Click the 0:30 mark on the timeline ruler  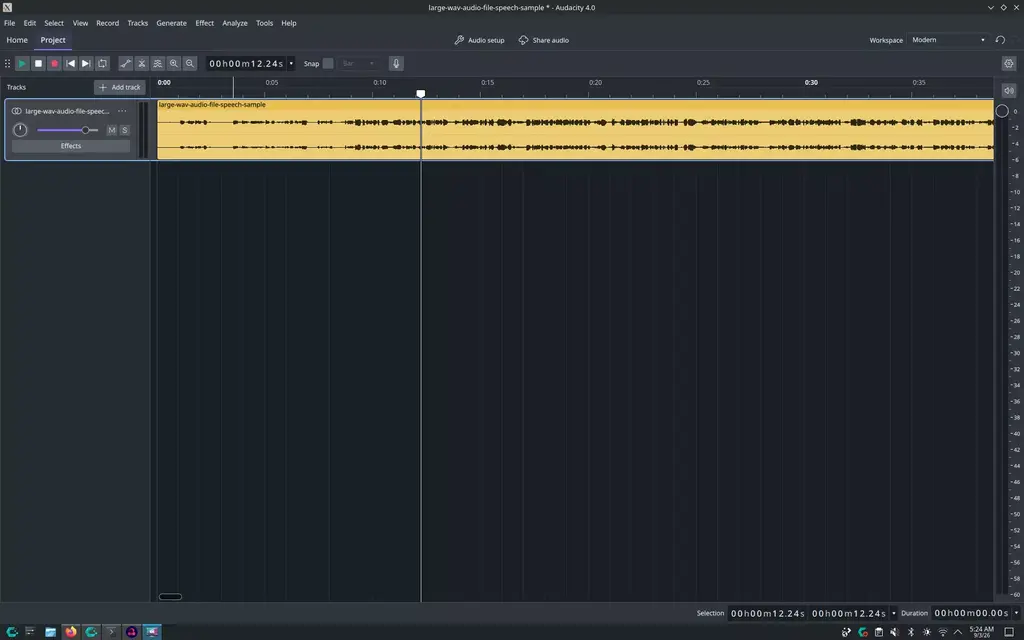coord(811,83)
